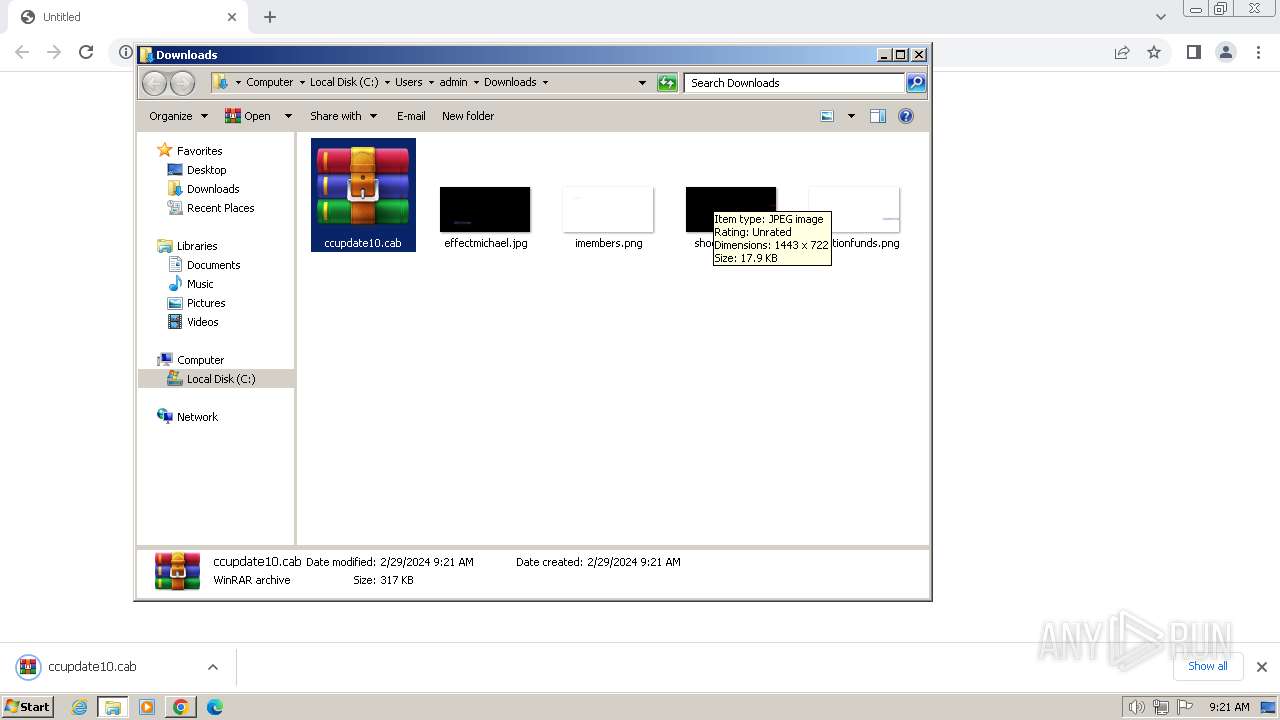Open the Windows Start menu
The height and width of the screenshot is (720, 1280).
[x=28, y=706]
